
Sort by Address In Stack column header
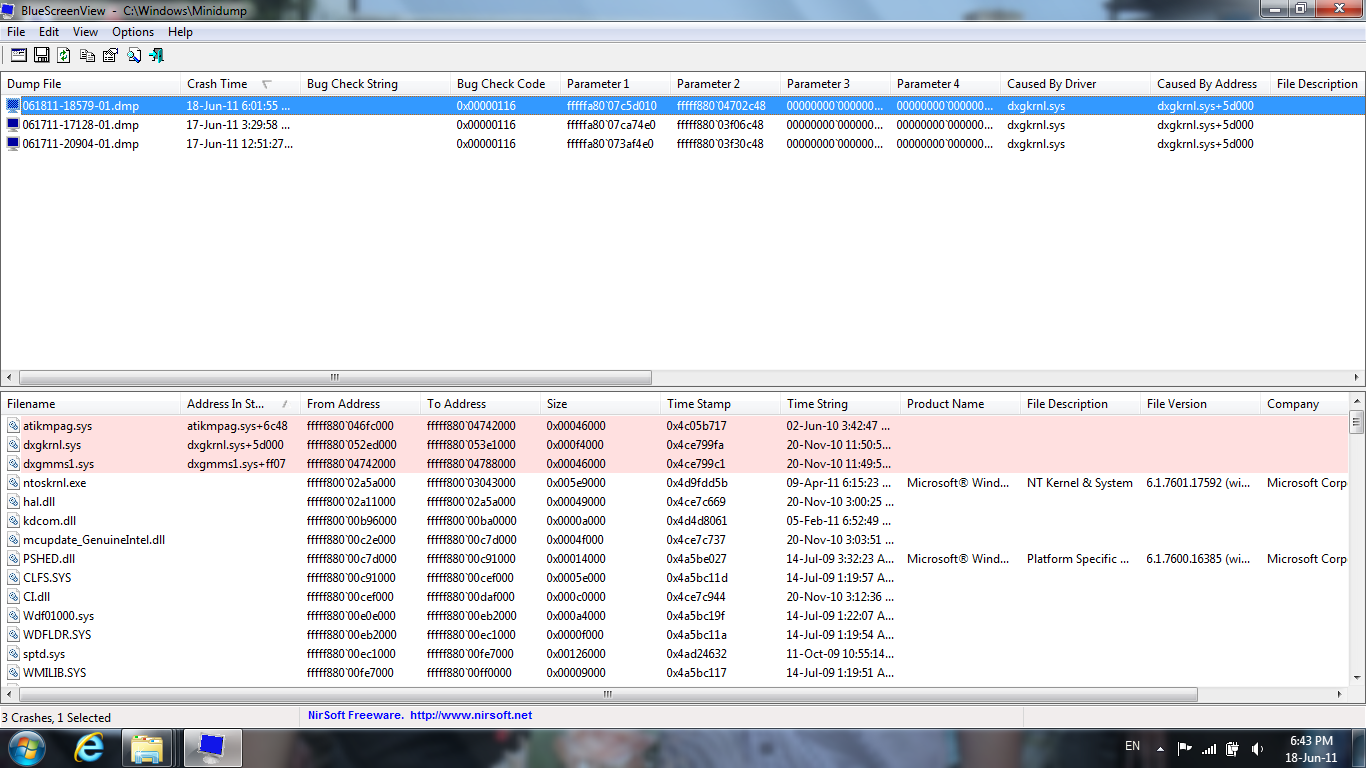[x=241, y=404]
